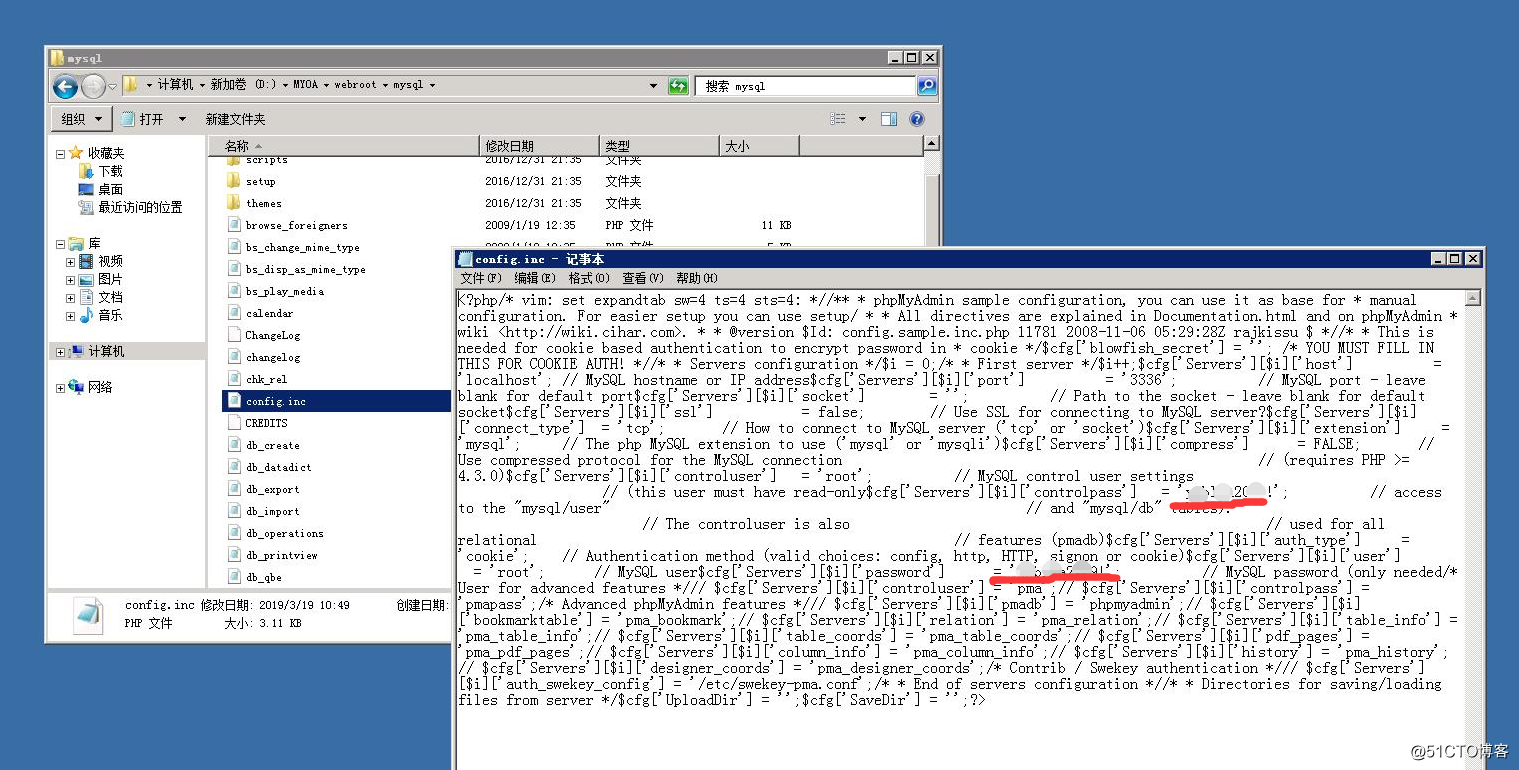This screenshot has width=1519, height=770.
Task: Click the Explorer forward arrow button
Action: point(93,86)
